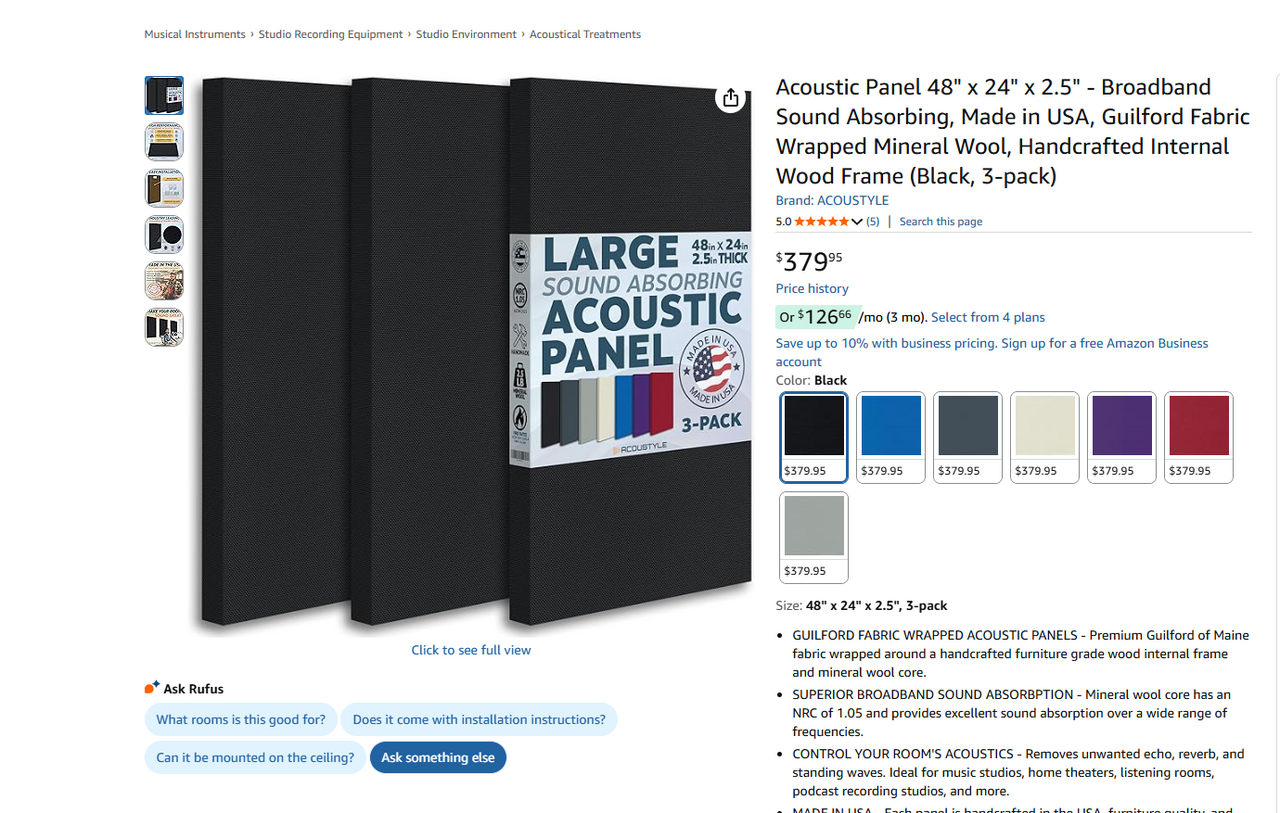This screenshot has height=813, width=1280.
Task: Click the share icon on product image
Action: (x=731, y=97)
